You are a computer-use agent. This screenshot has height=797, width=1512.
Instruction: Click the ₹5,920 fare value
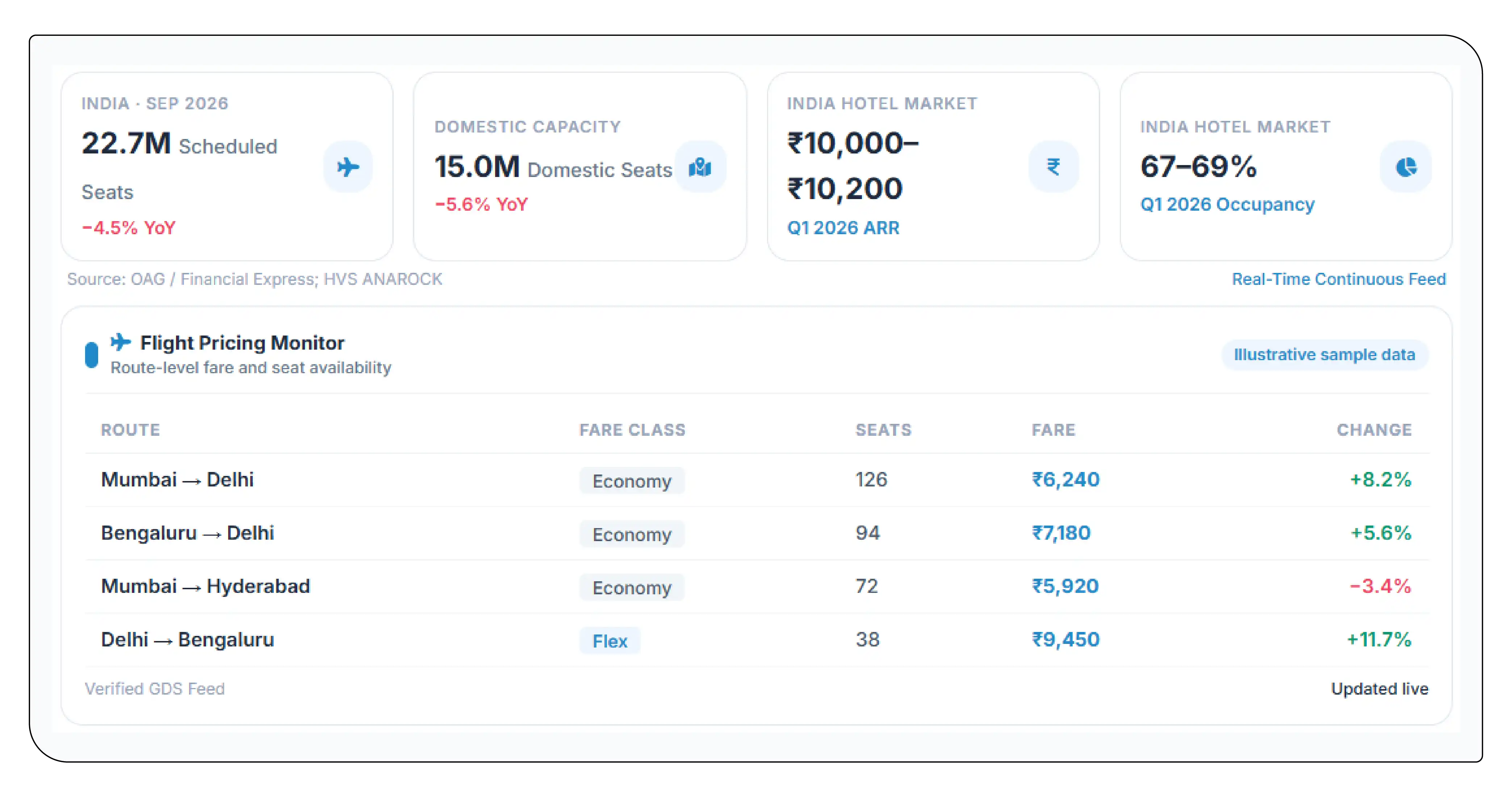[x=1065, y=586]
